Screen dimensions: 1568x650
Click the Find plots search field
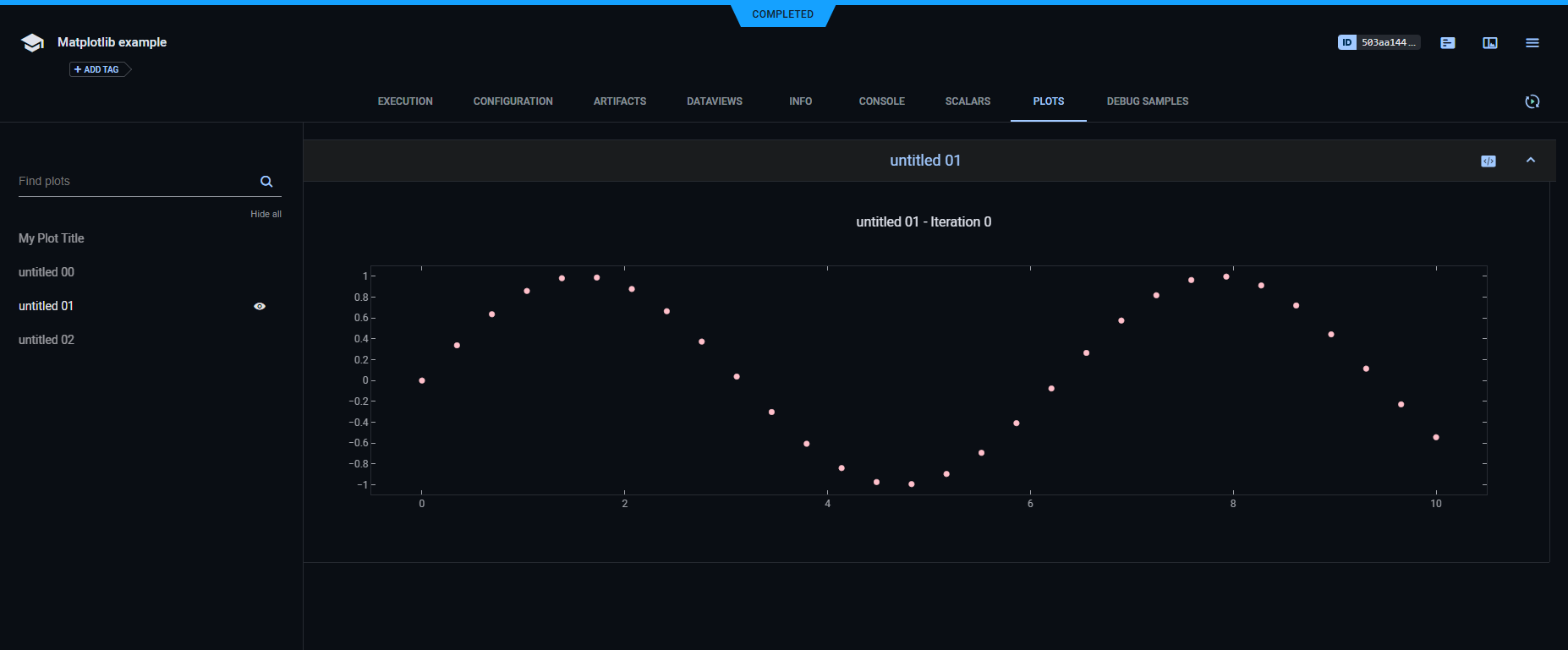(135, 182)
